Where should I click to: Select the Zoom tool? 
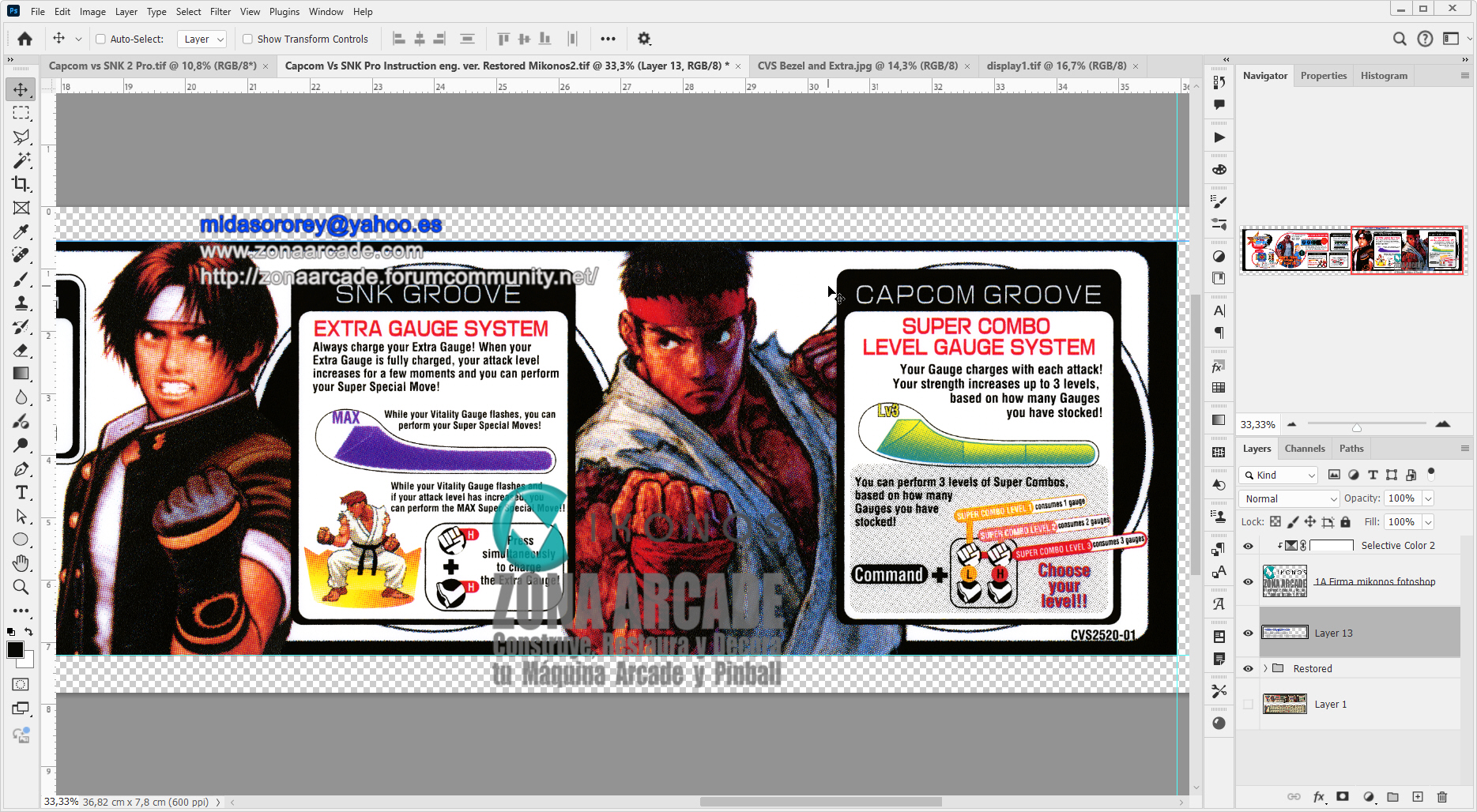pos(21,587)
